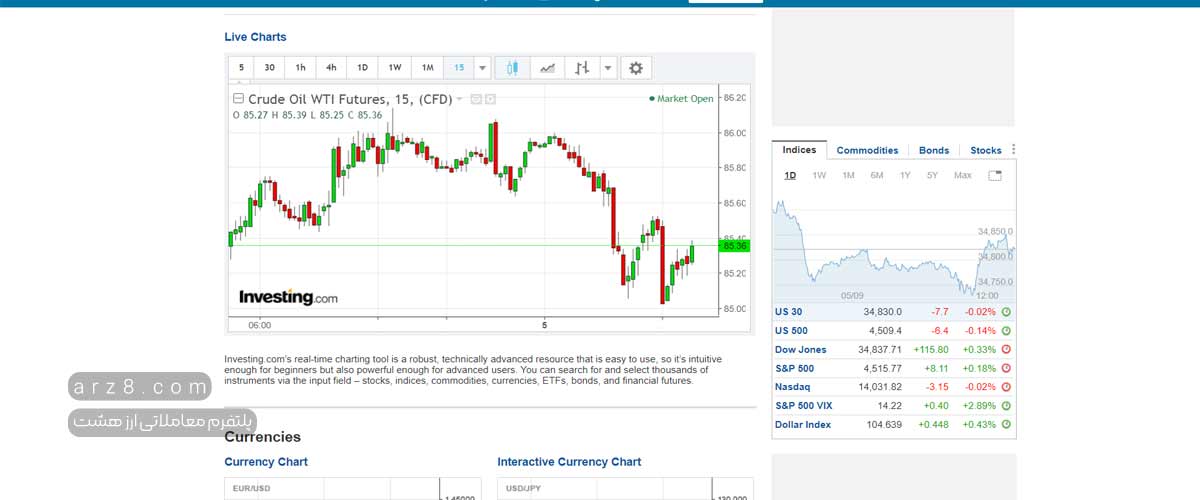Image resolution: width=1200 pixels, height=500 pixels.
Task: Open chart settings gear icon
Action: pos(635,68)
